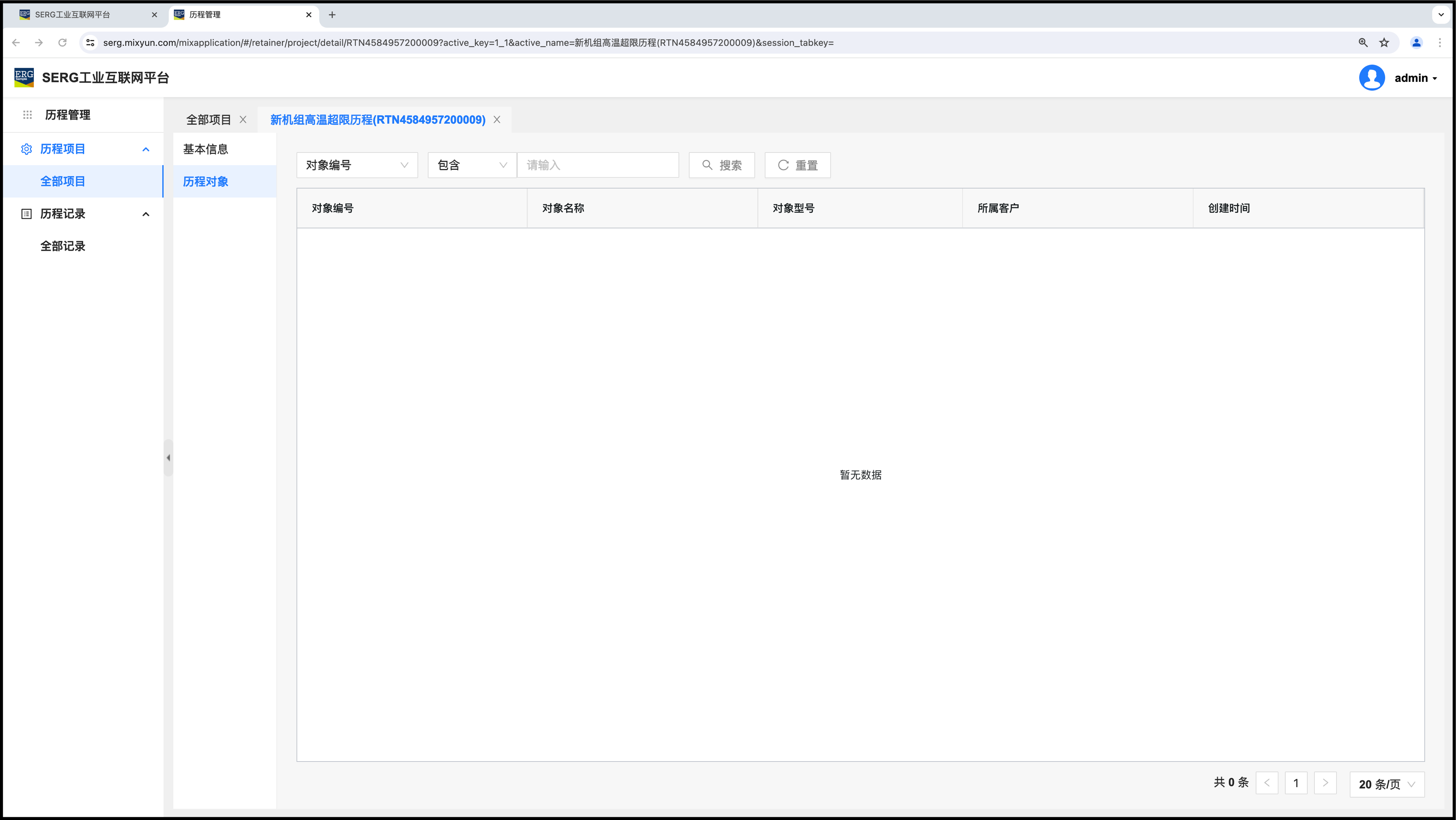Collapse the sidebar with the arrow handle
The image size is (1456, 820).
point(168,458)
